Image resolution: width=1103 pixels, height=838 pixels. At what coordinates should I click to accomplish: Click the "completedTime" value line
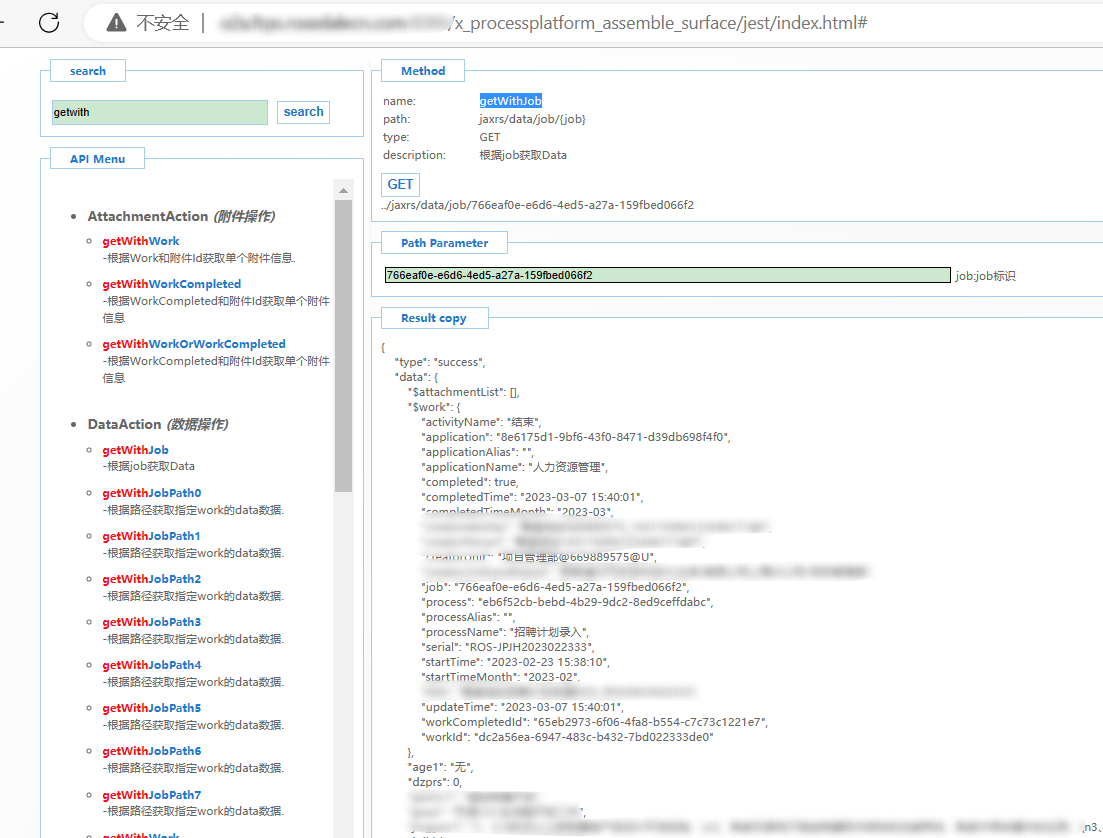532,497
